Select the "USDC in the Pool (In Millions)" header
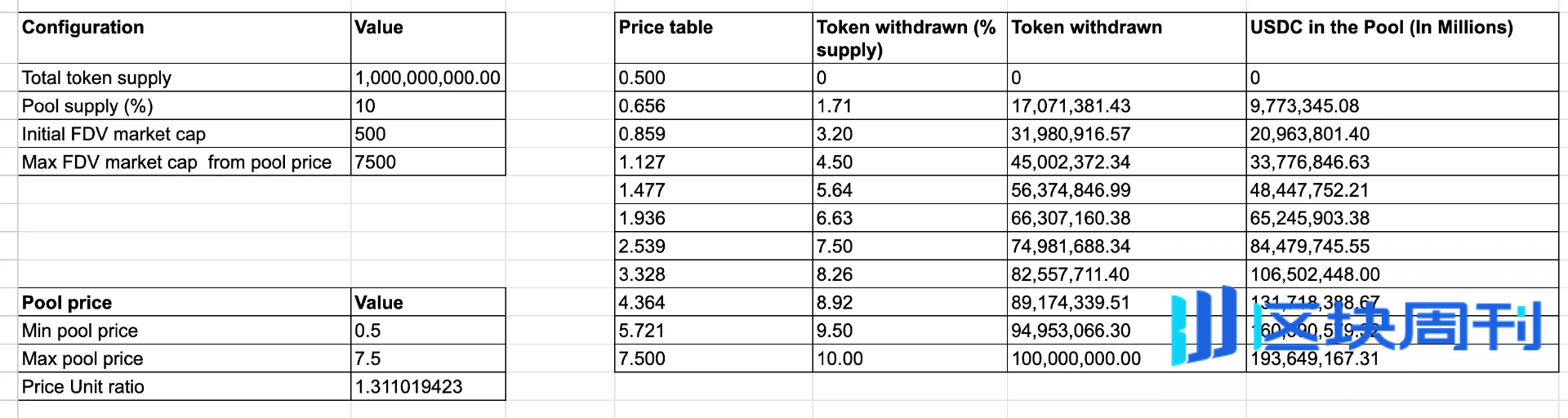The width and height of the screenshot is (1568, 418). (1401, 38)
